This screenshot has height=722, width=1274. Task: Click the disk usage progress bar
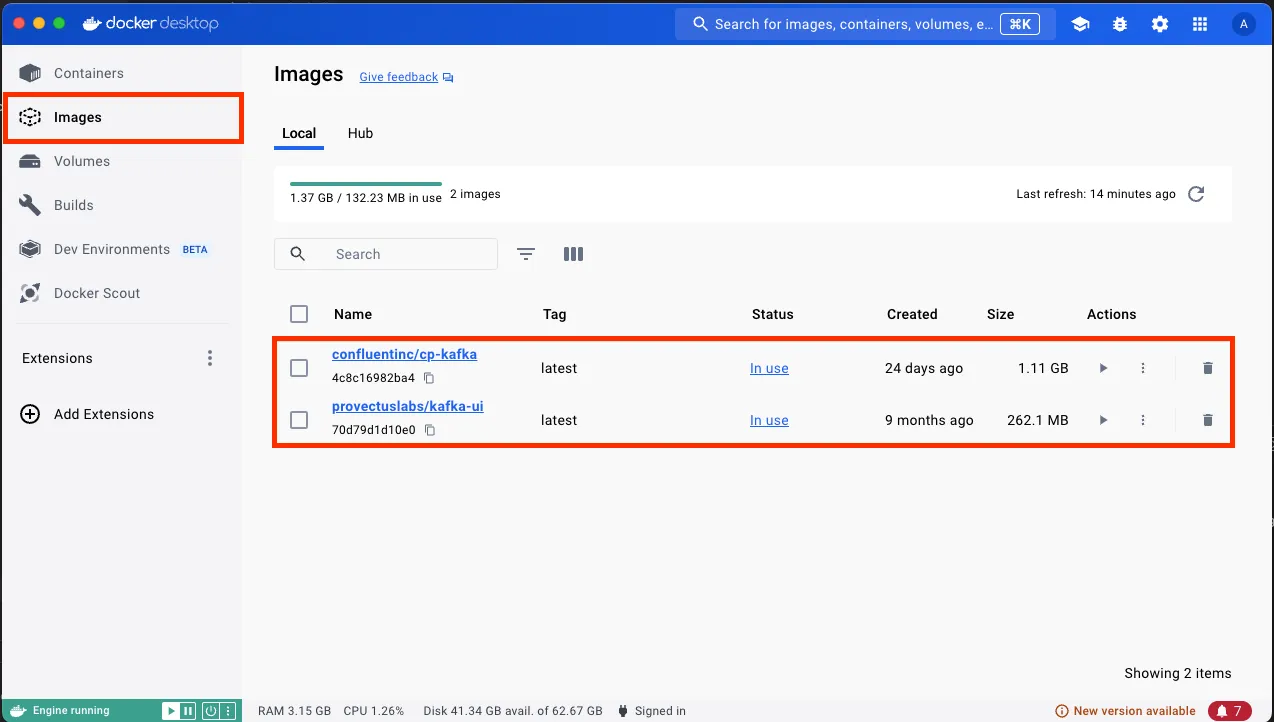point(366,184)
